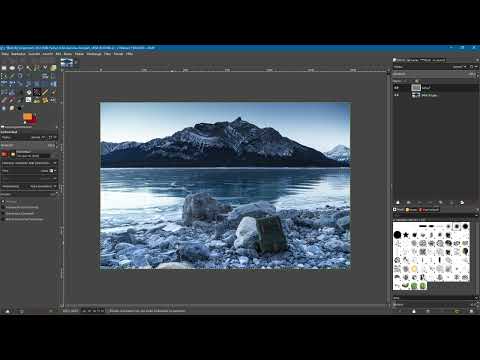This screenshot has width=480, height=360.
Task: Click the red background color swatch
Action: point(34,120)
